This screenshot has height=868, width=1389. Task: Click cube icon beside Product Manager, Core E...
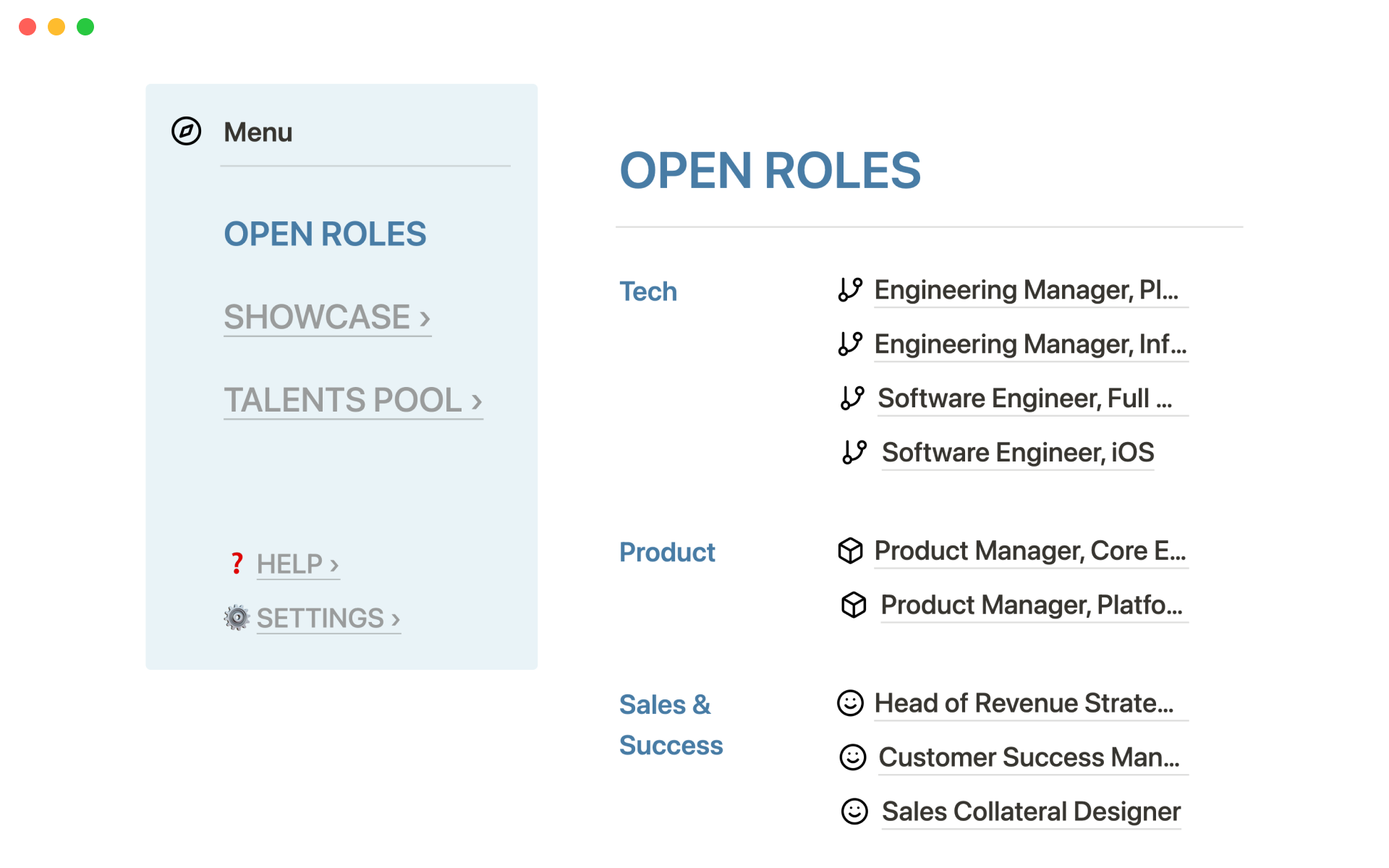pos(850,550)
